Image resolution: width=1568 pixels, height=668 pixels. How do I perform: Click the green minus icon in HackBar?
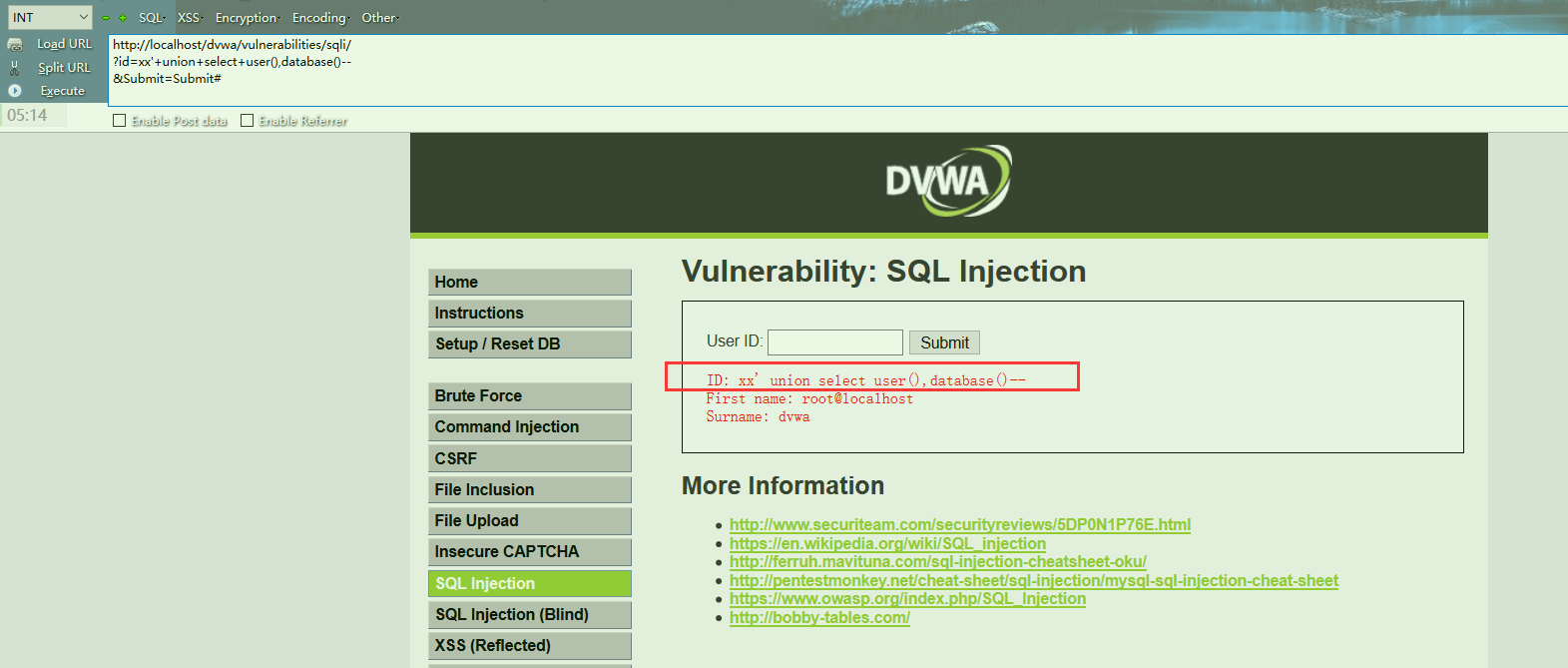tap(106, 18)
